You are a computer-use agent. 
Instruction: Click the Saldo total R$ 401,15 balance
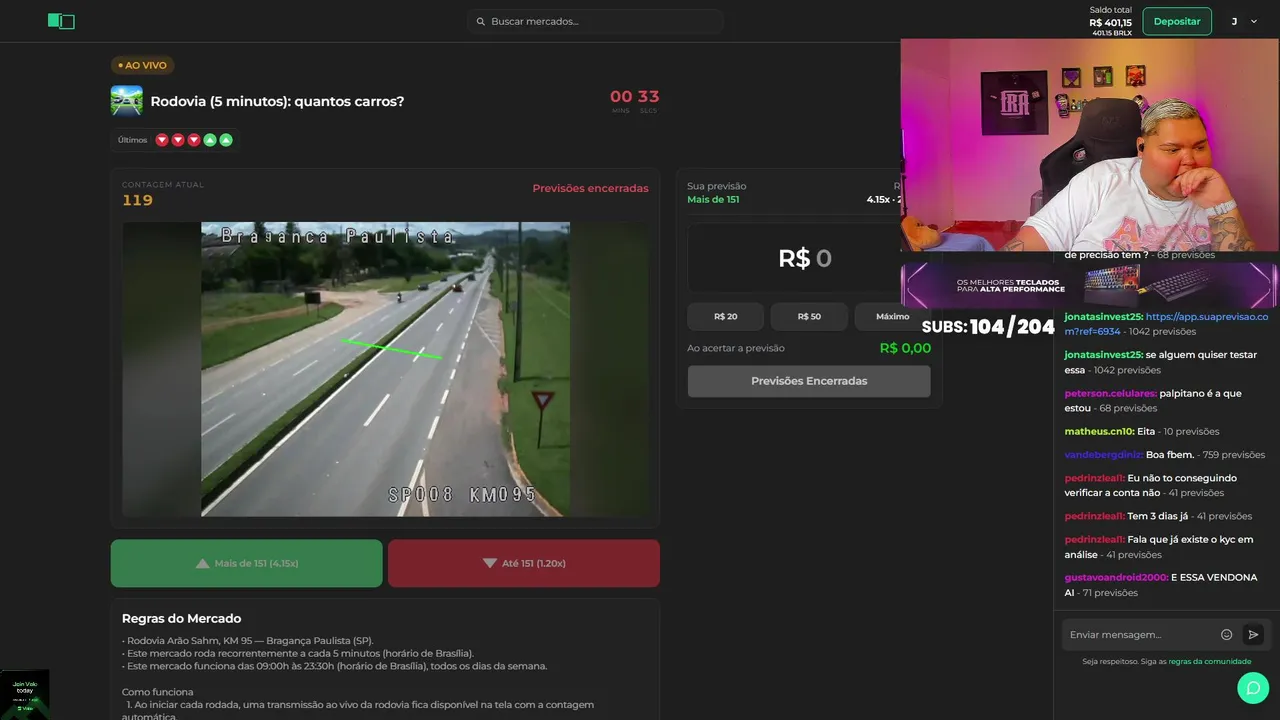point(1110,21)
